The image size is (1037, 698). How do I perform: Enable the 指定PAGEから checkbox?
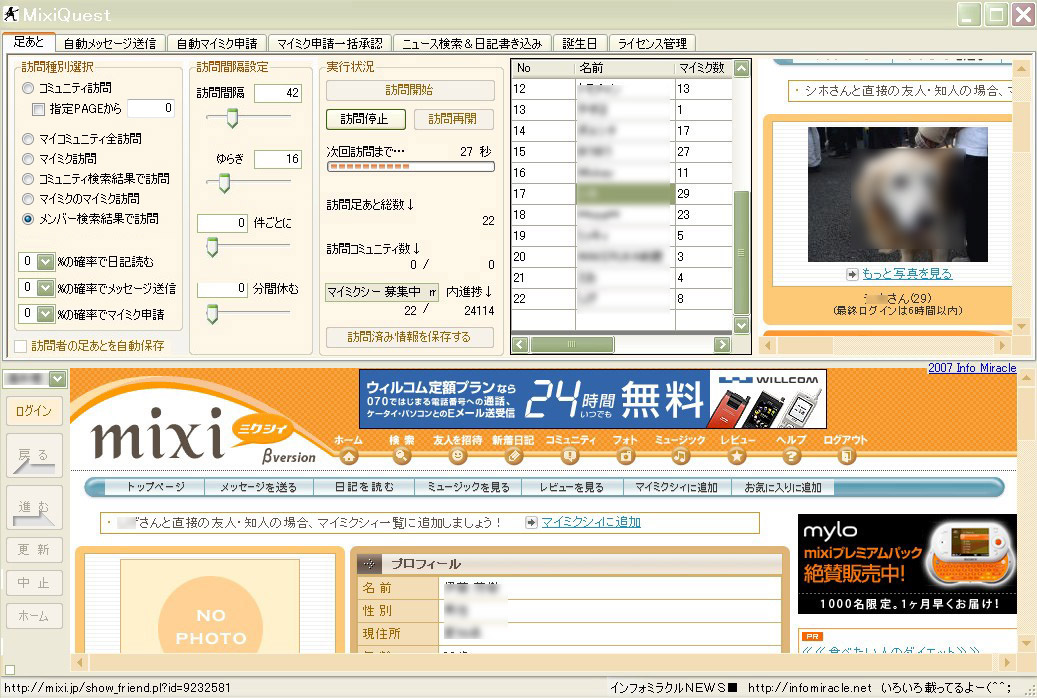(x=38, y=109)
